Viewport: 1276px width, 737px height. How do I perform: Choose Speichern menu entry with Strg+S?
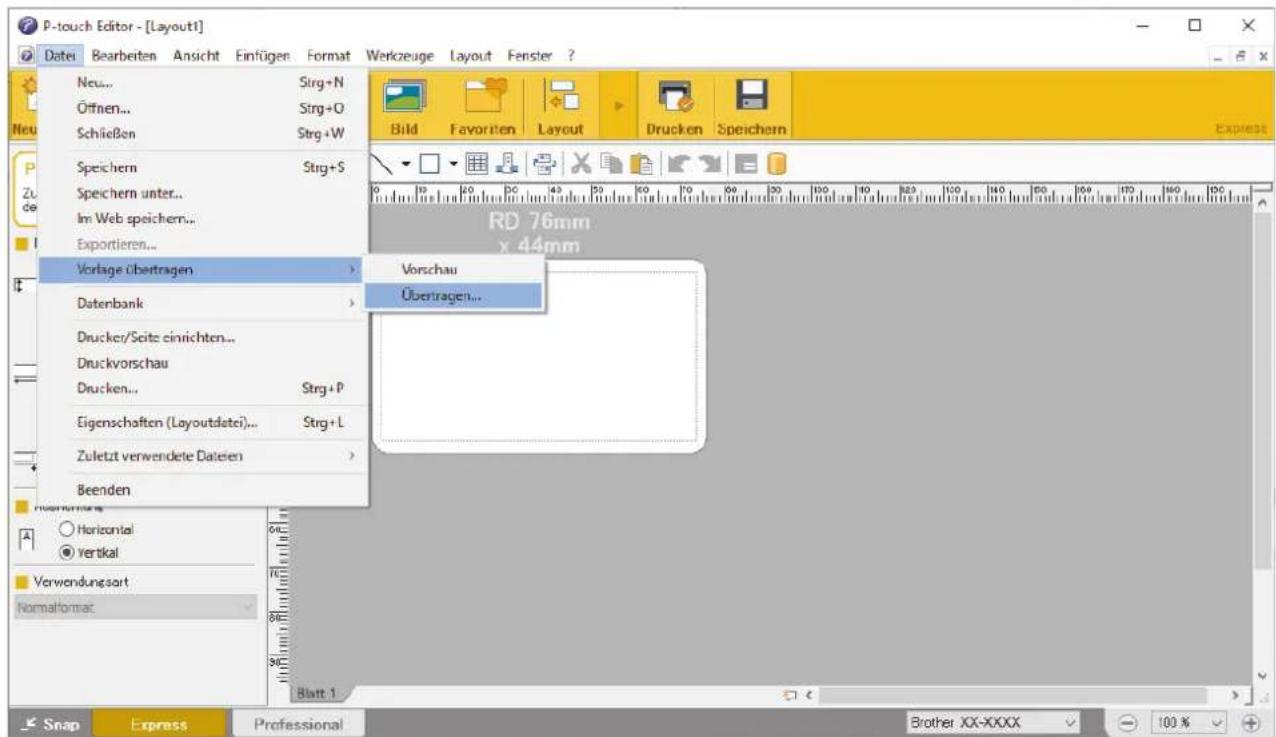pyautogui.click(x=204, y=170)
